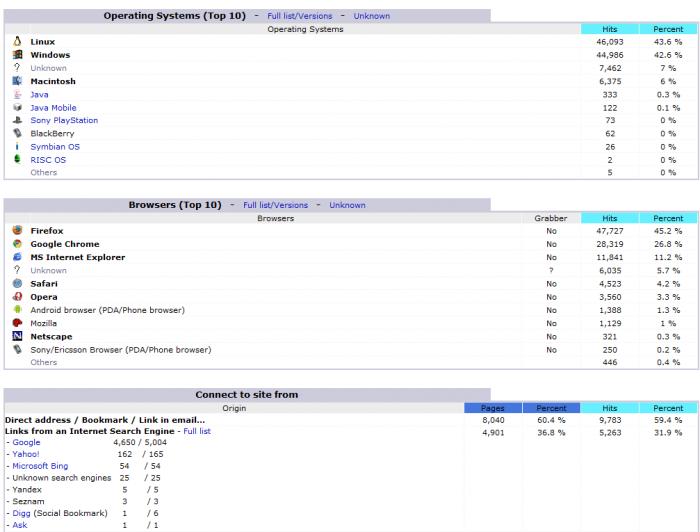Viewport: 700px width, 532px height.
Task: Select the Google Chrome row label
Action: [x=65, y=244]
